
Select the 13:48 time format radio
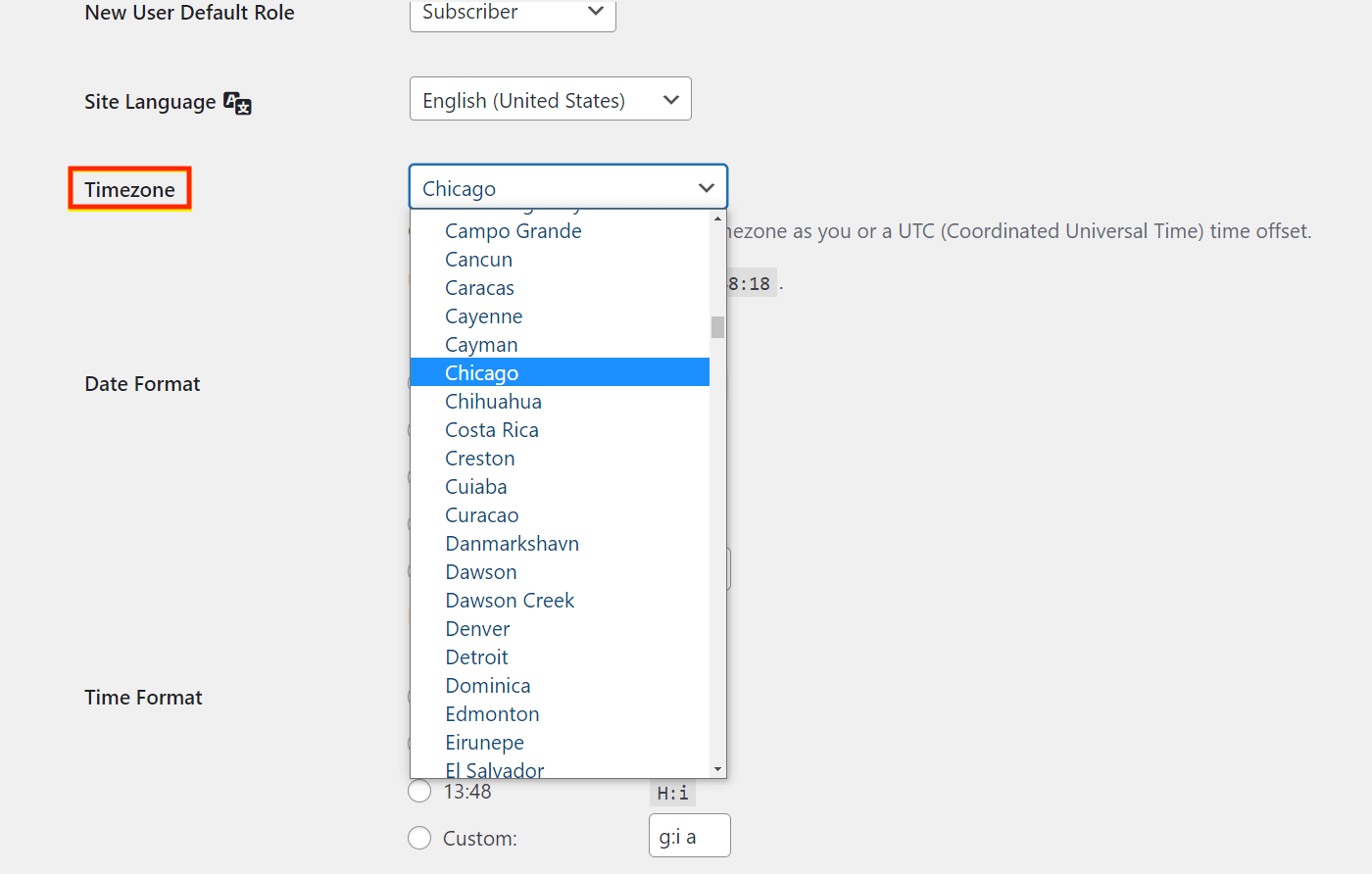click(419, 791)
